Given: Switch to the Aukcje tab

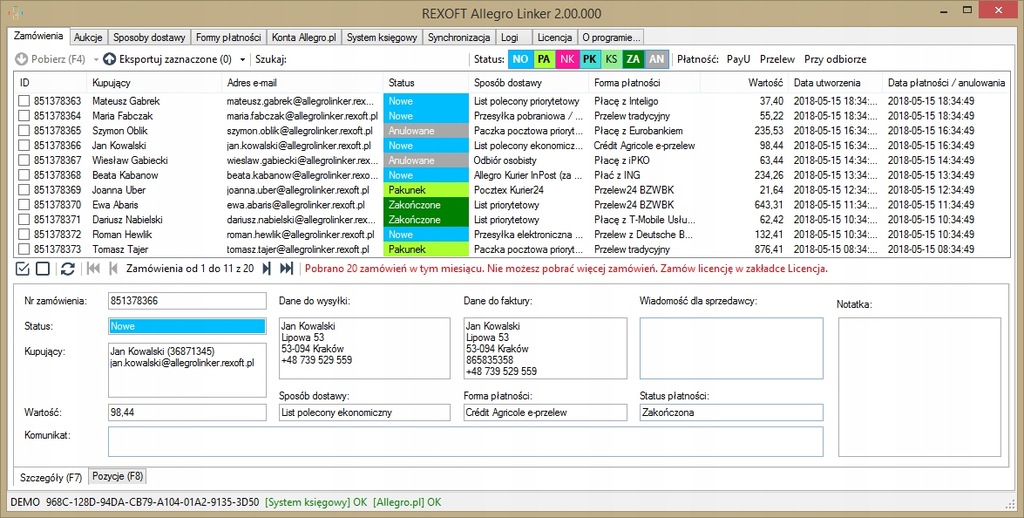Looking at the screenshot, I should (88, 37).
